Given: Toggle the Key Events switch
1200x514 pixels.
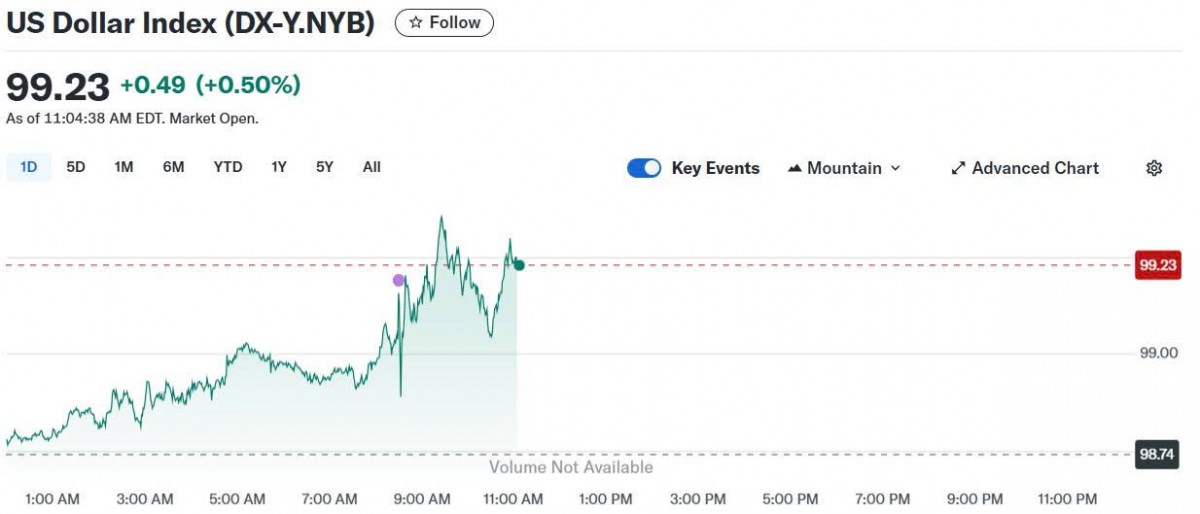Looking at the screenshot, I should tap(644, 168).
